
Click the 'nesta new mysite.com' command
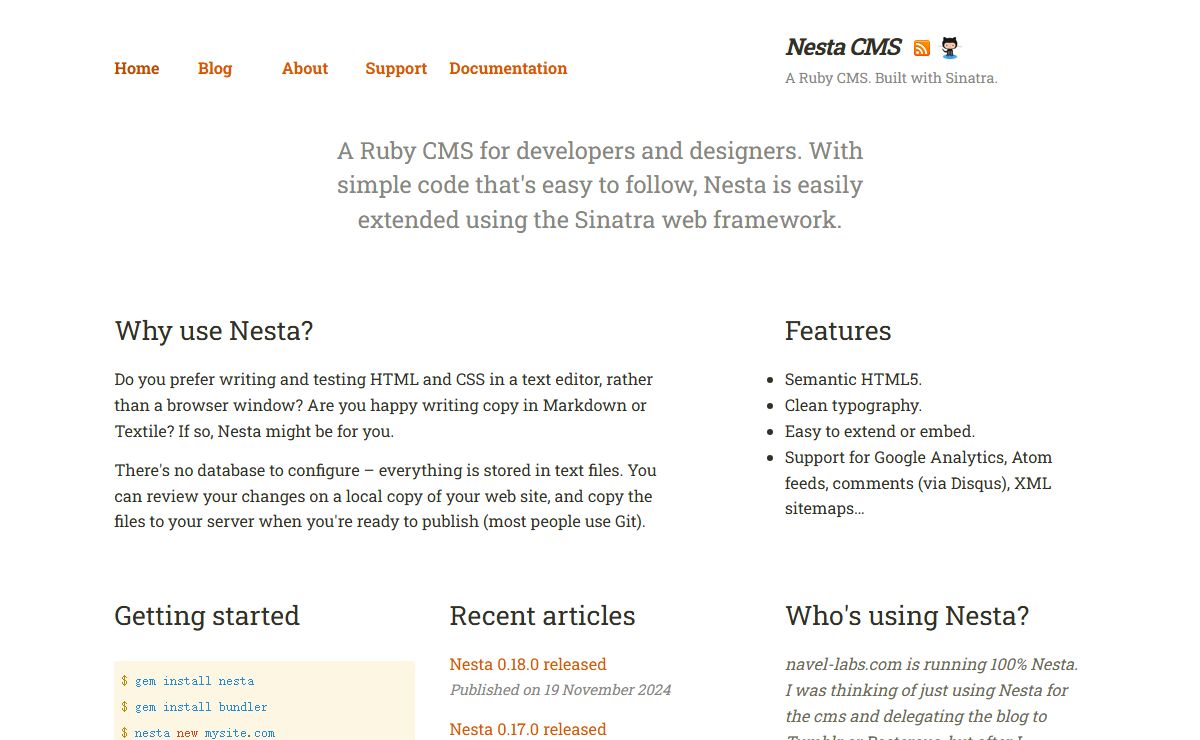click(204, 733)
